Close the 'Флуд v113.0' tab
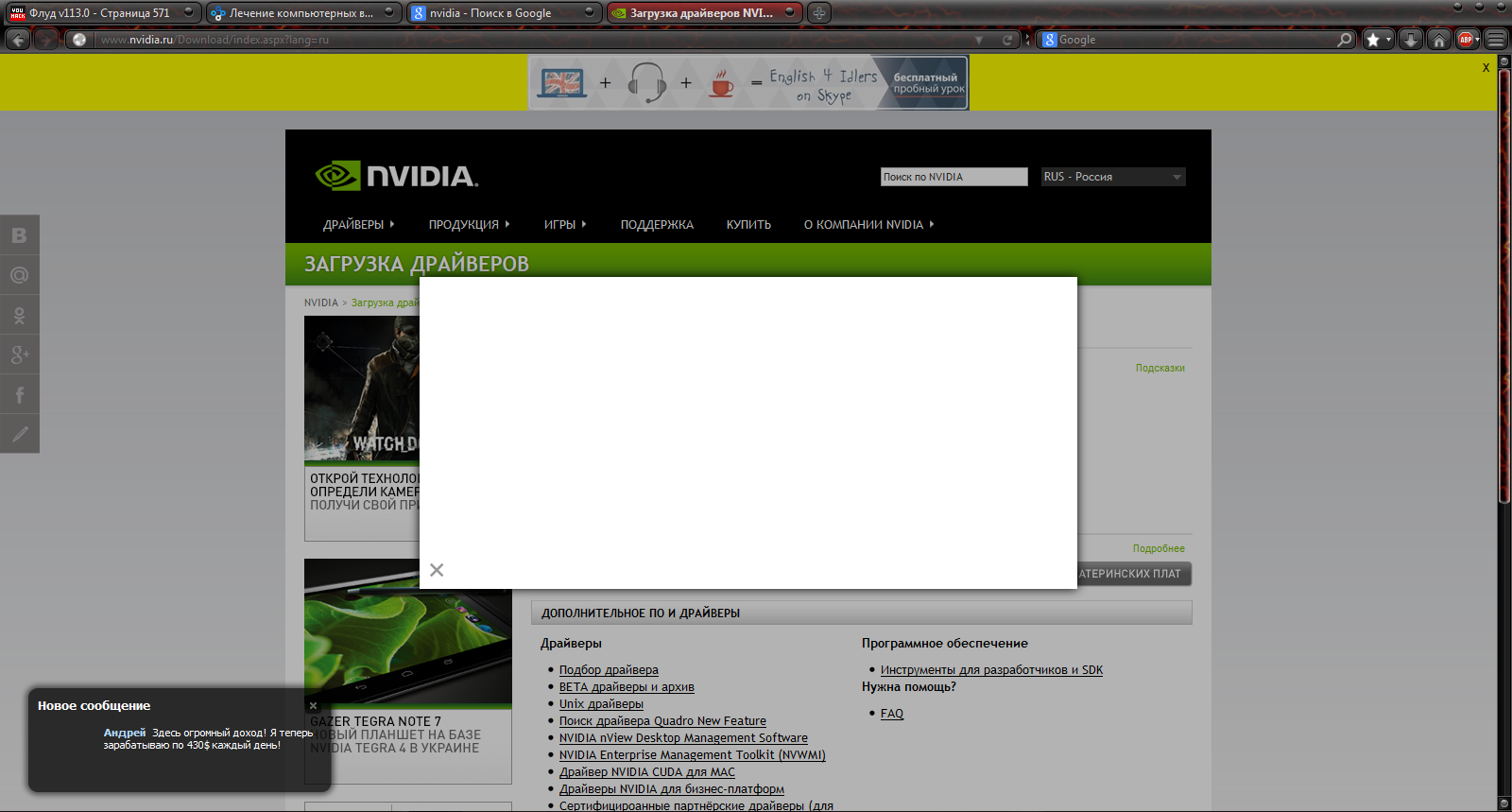 pyautogui.click(x=189, y=12)
